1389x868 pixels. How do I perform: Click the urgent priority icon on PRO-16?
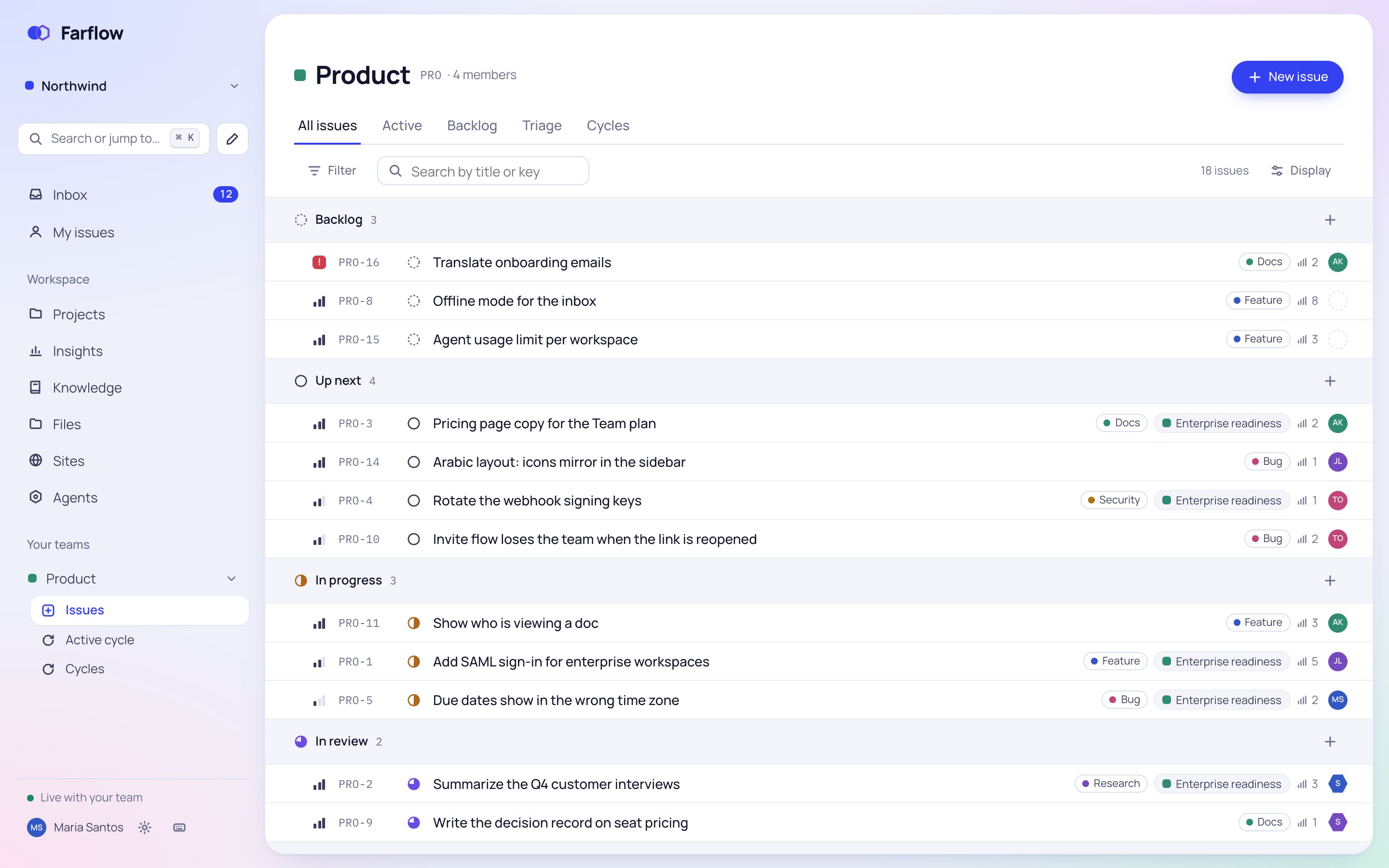tap(319, 262)
